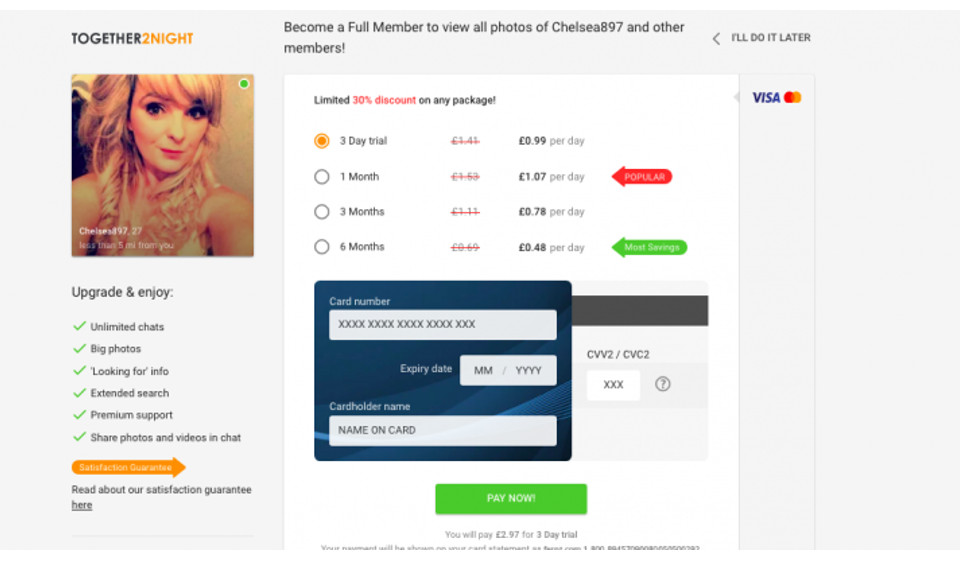This screenshot has width=960, height=561.
Task: Open the satisfaction guarantee 'here' link
Action: (x=82, y=505)
